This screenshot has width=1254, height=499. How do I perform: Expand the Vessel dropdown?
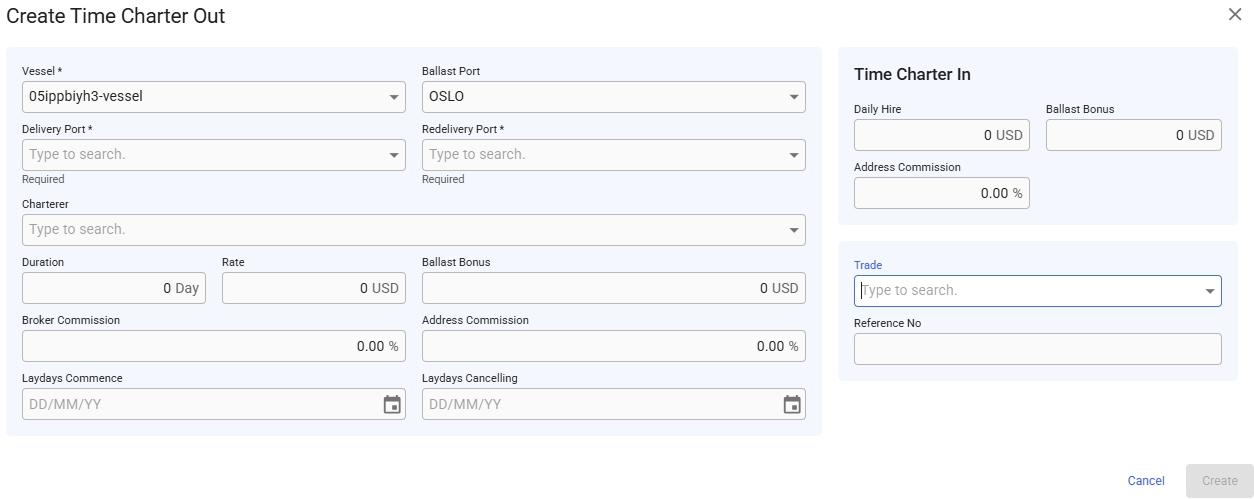click(394, 97)
